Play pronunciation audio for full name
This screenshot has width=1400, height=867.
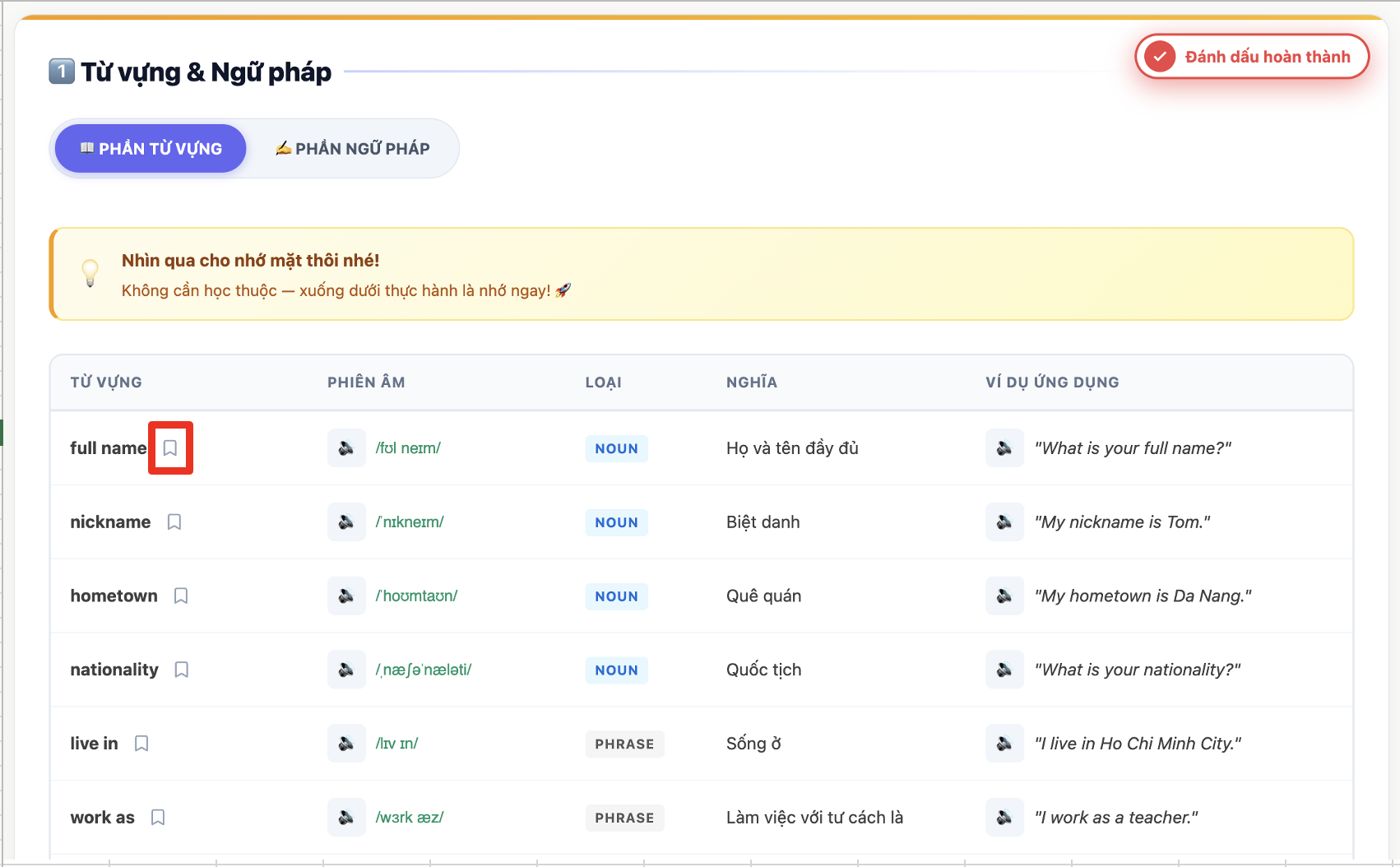[x=346, y=448]
